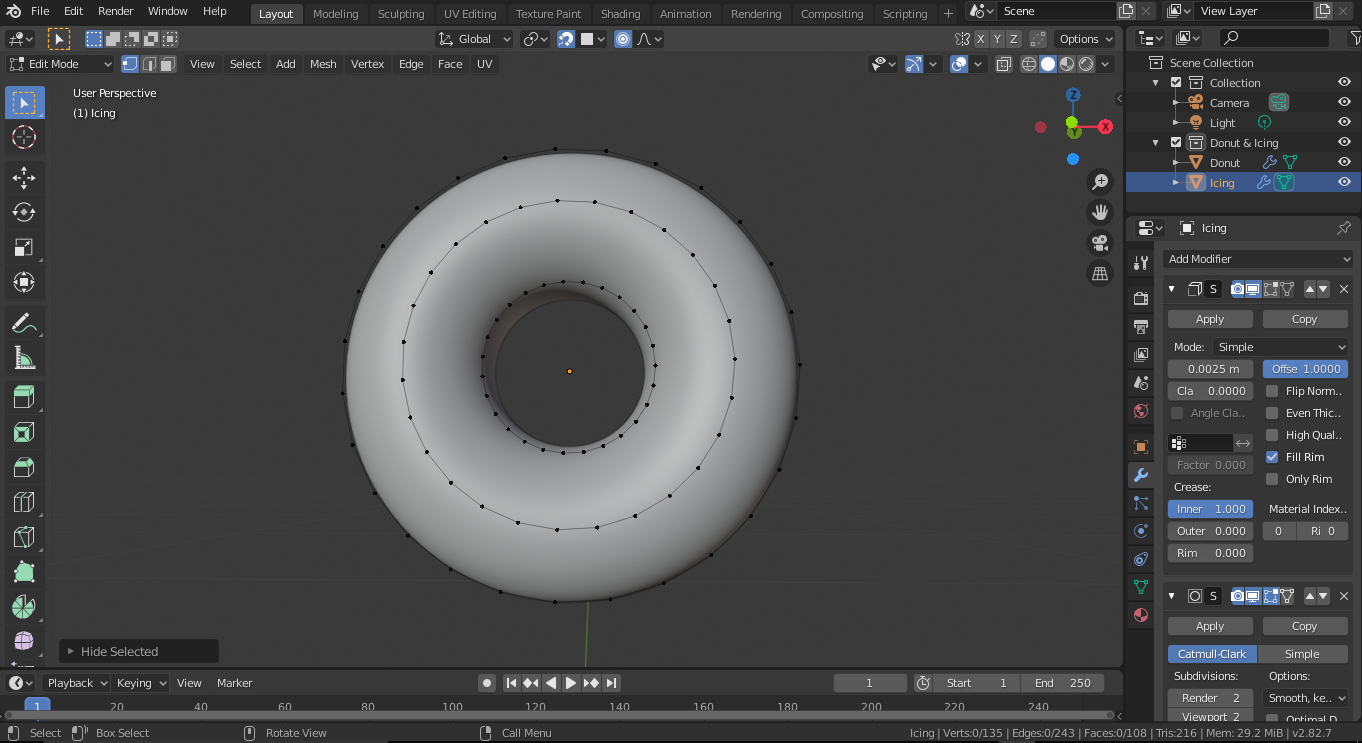Screen dimensions: 1362x743
Task: Switch to edge select mode
Action: pyautogui.click(x=149, y=64)
